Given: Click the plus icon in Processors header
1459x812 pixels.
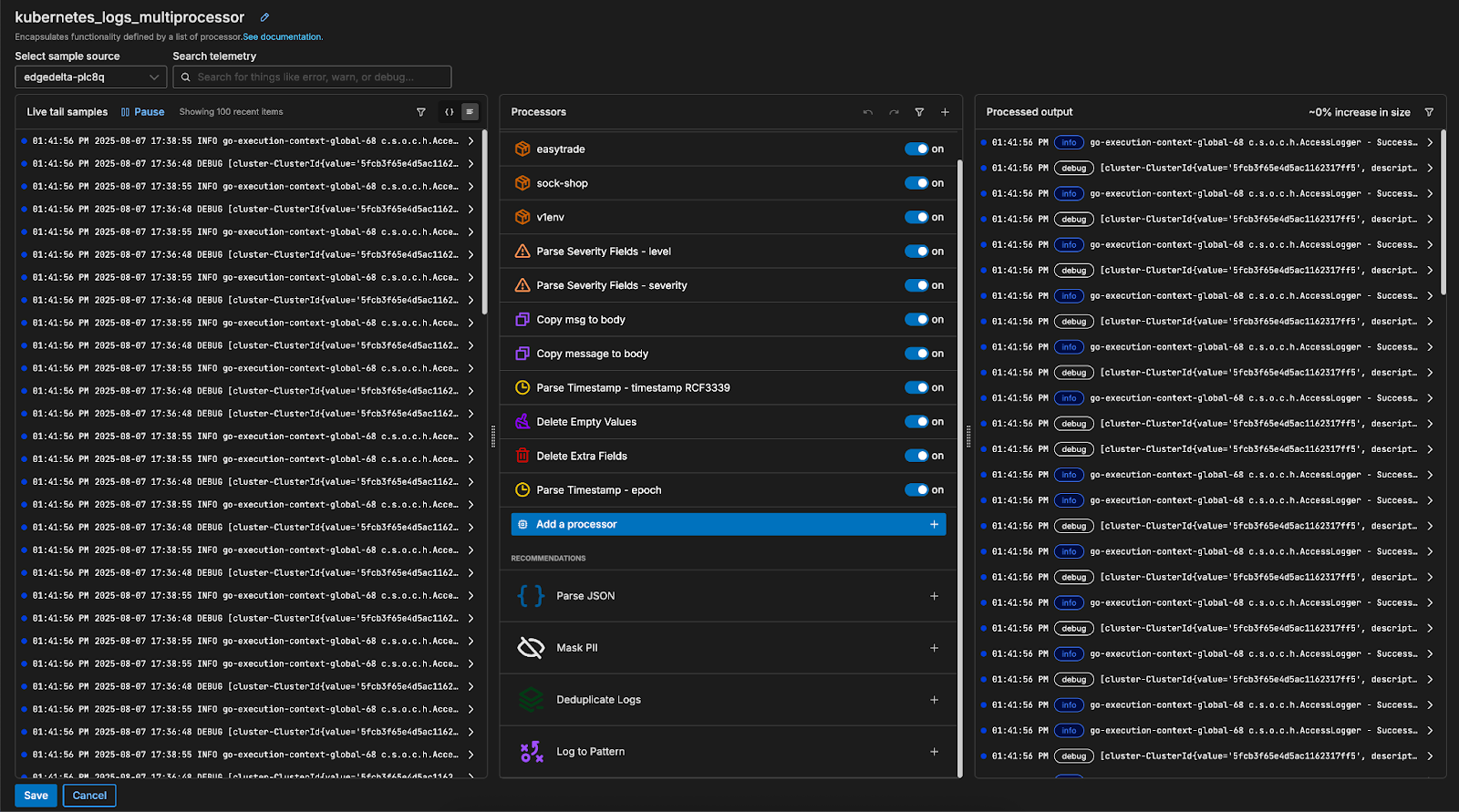Looking at the screenshot, I should (945, 112).
